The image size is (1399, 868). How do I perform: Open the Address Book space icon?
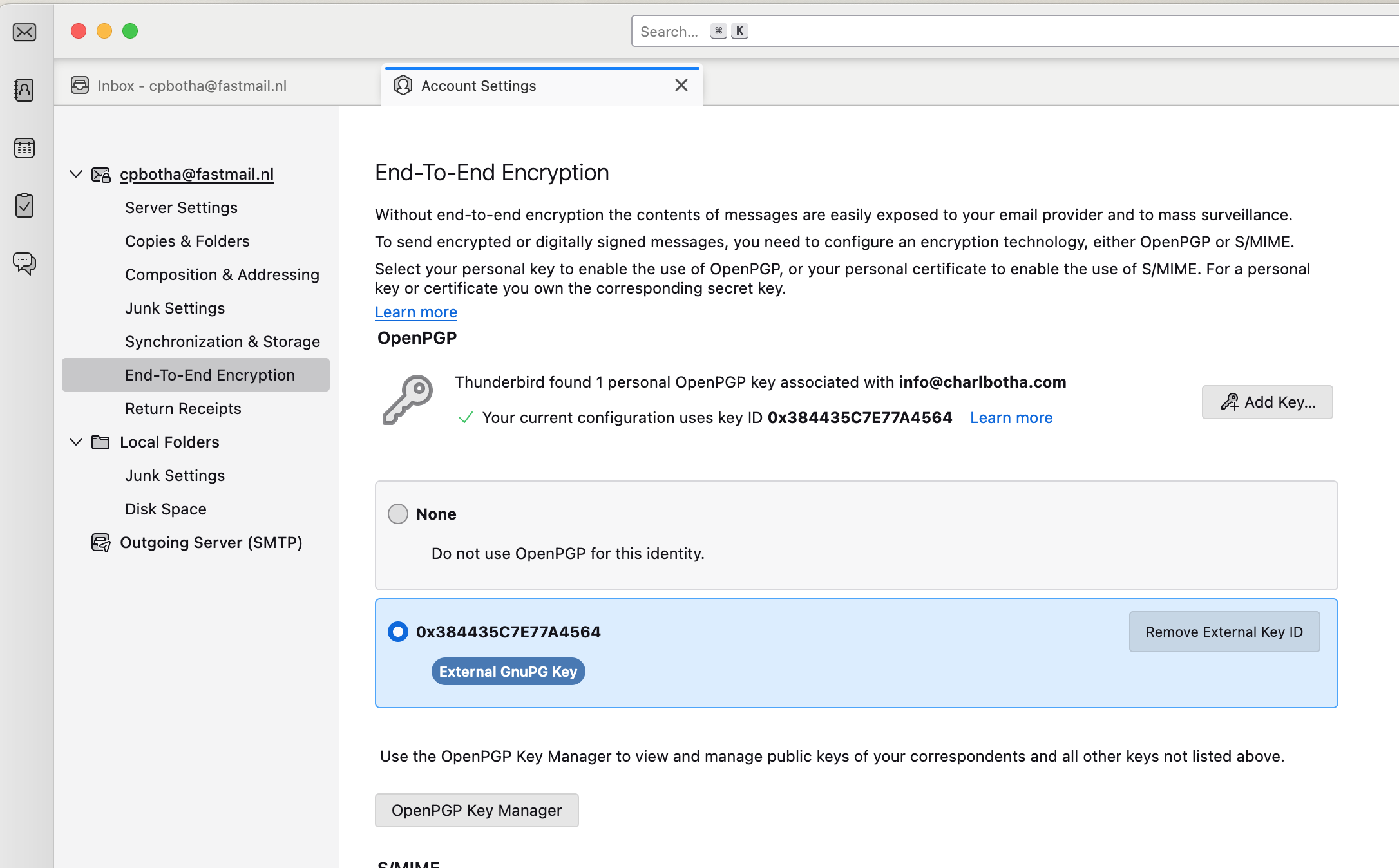24,90
